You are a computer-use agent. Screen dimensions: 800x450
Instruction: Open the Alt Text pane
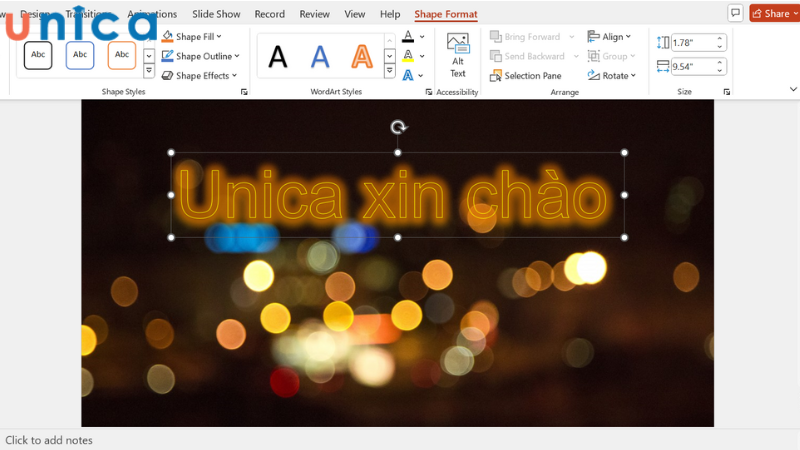[x=458, y=55]
